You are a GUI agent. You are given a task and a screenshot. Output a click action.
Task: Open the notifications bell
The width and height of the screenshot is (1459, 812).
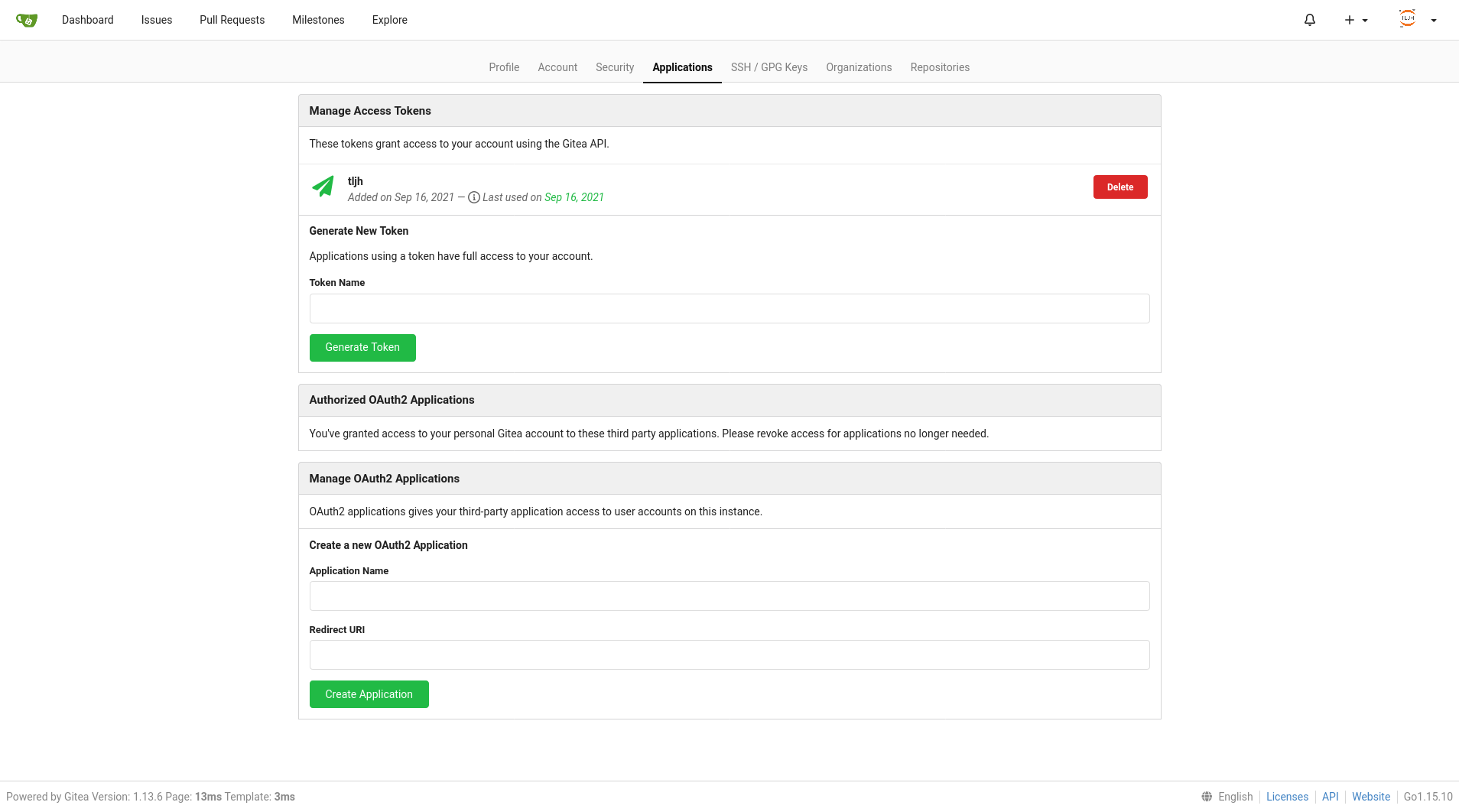click(1309, 20)
